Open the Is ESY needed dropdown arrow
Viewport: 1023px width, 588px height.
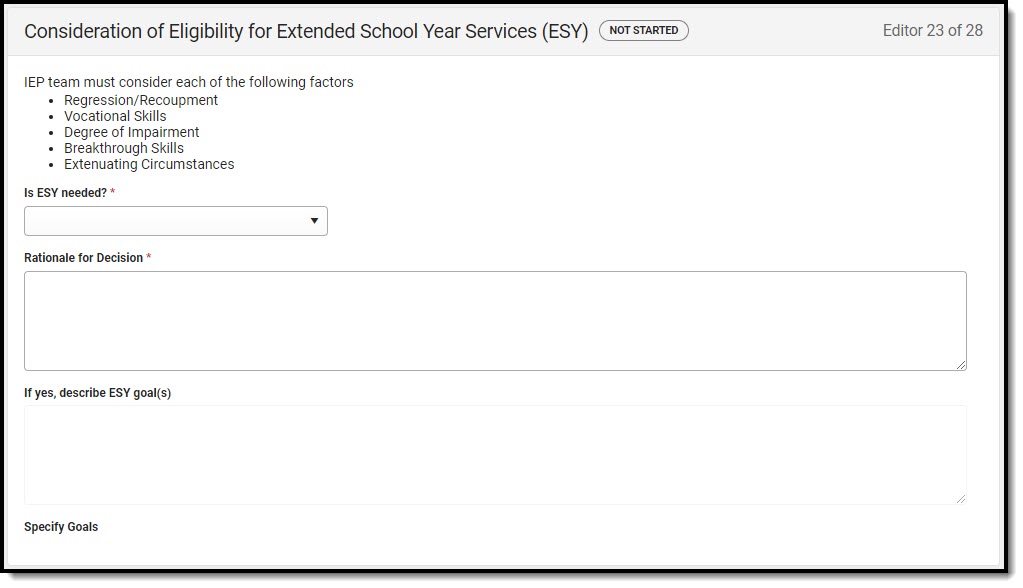314,221
